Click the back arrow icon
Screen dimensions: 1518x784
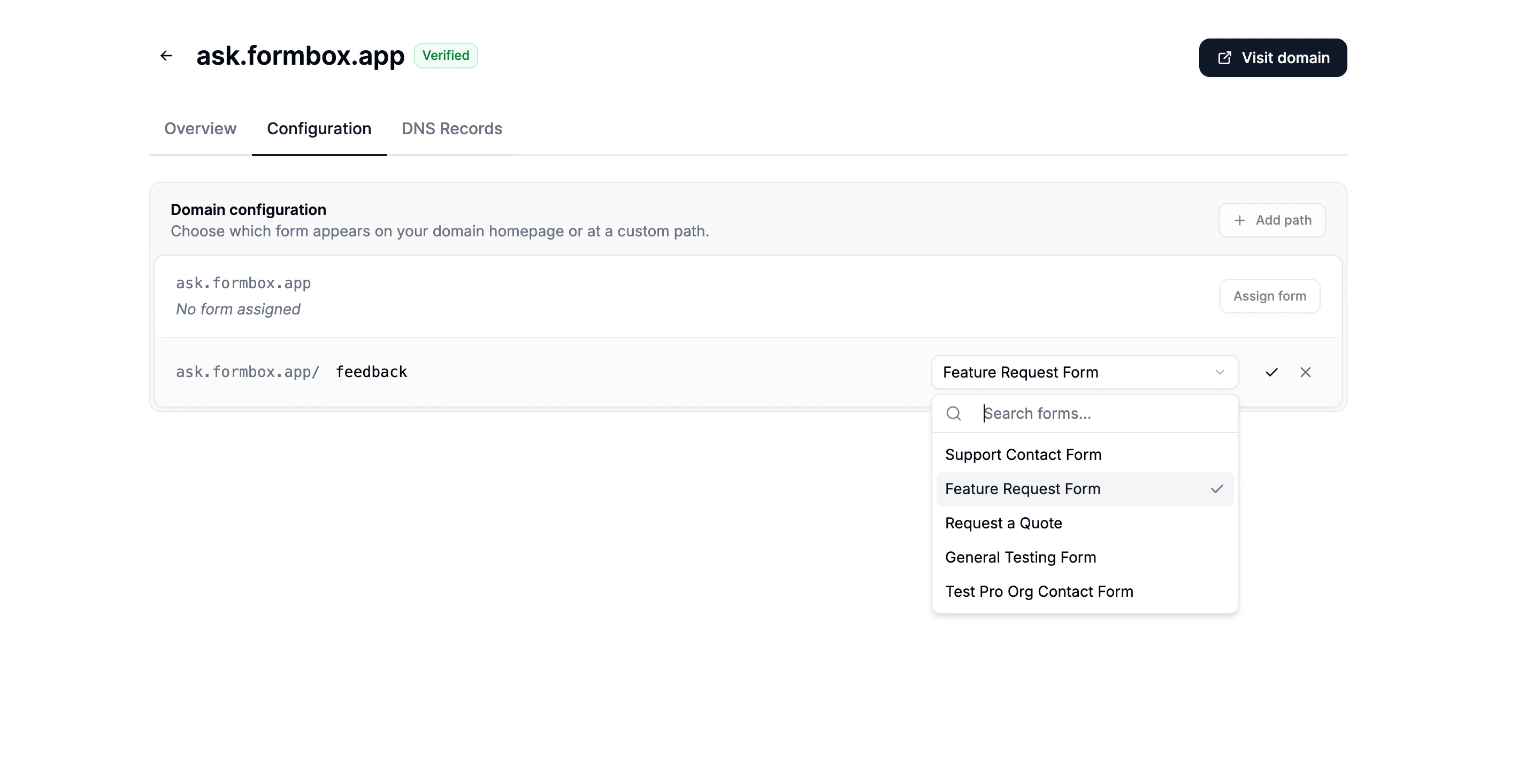pyautogui.click(x=166, y=56)
